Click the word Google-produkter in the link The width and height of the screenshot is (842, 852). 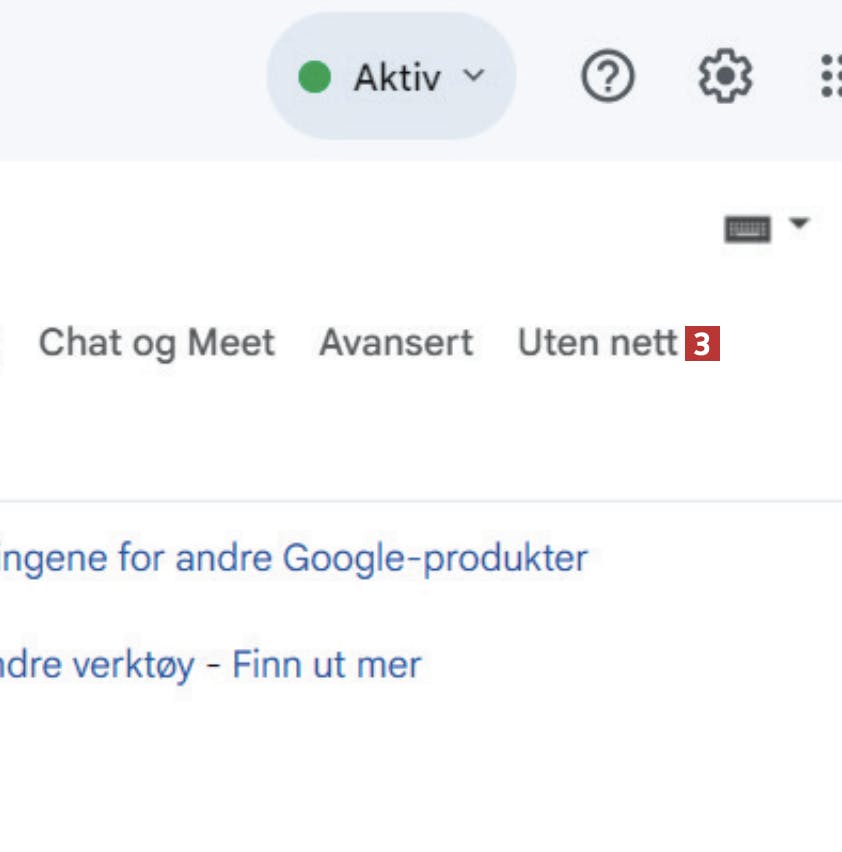click(x=435, y=557)
